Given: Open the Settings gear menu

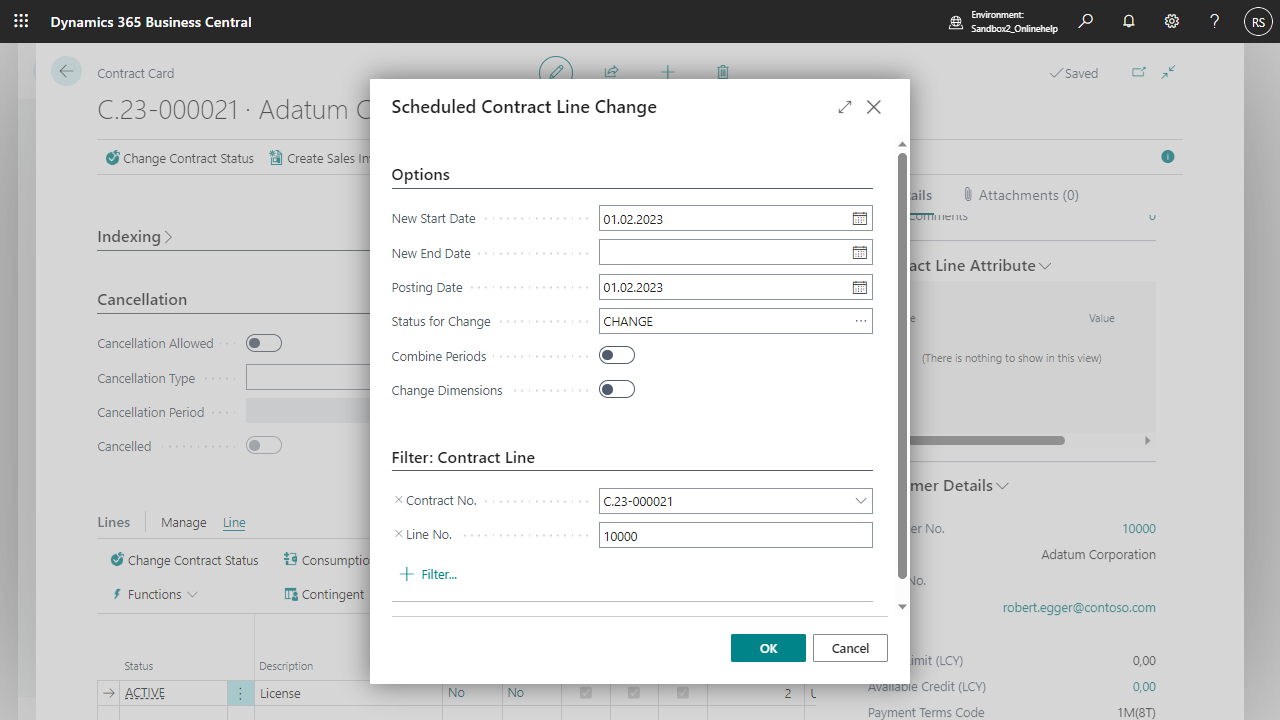Looking at the screenshot, I should click(1171, 21).
